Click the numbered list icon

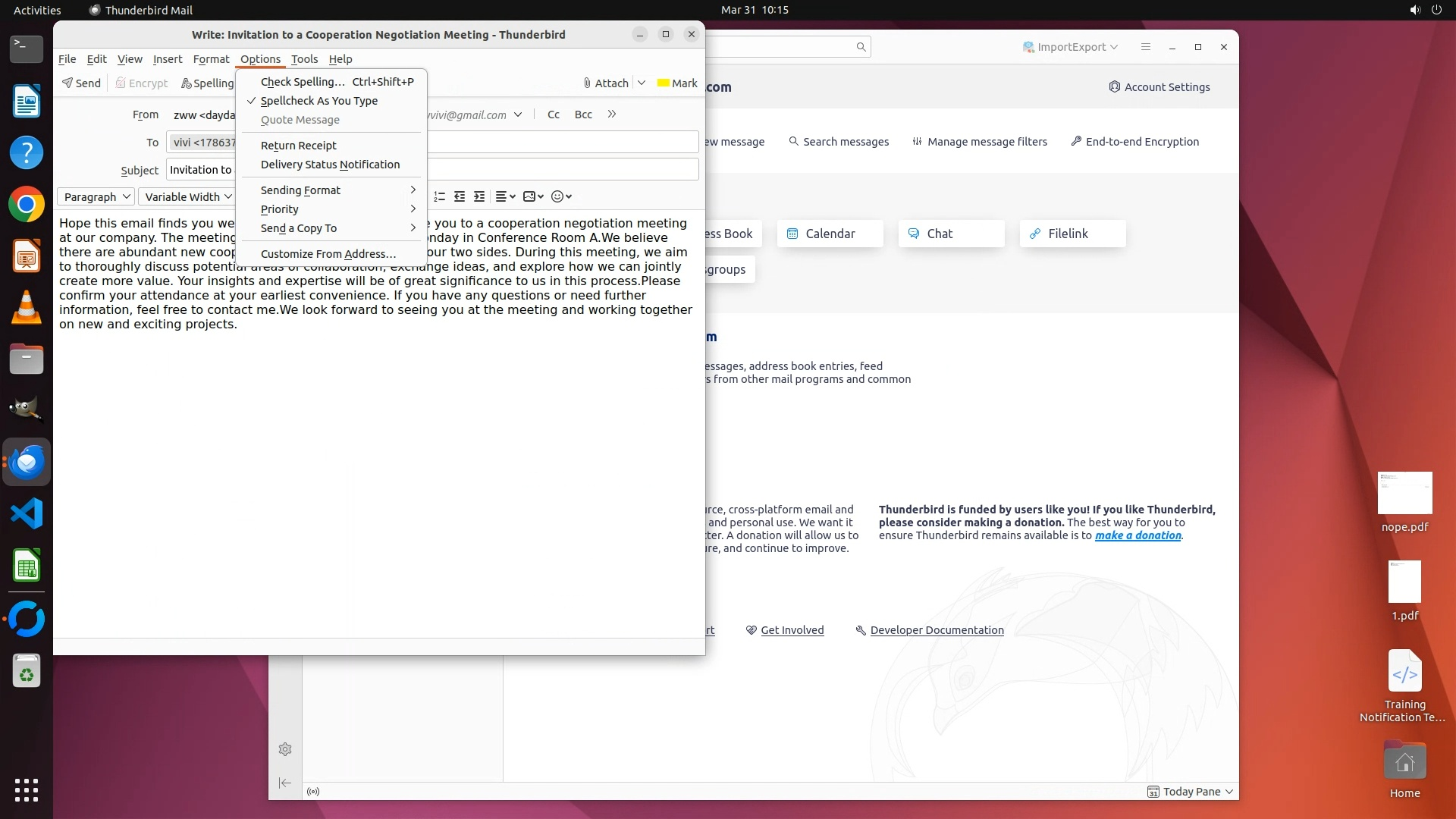[439, 196]
